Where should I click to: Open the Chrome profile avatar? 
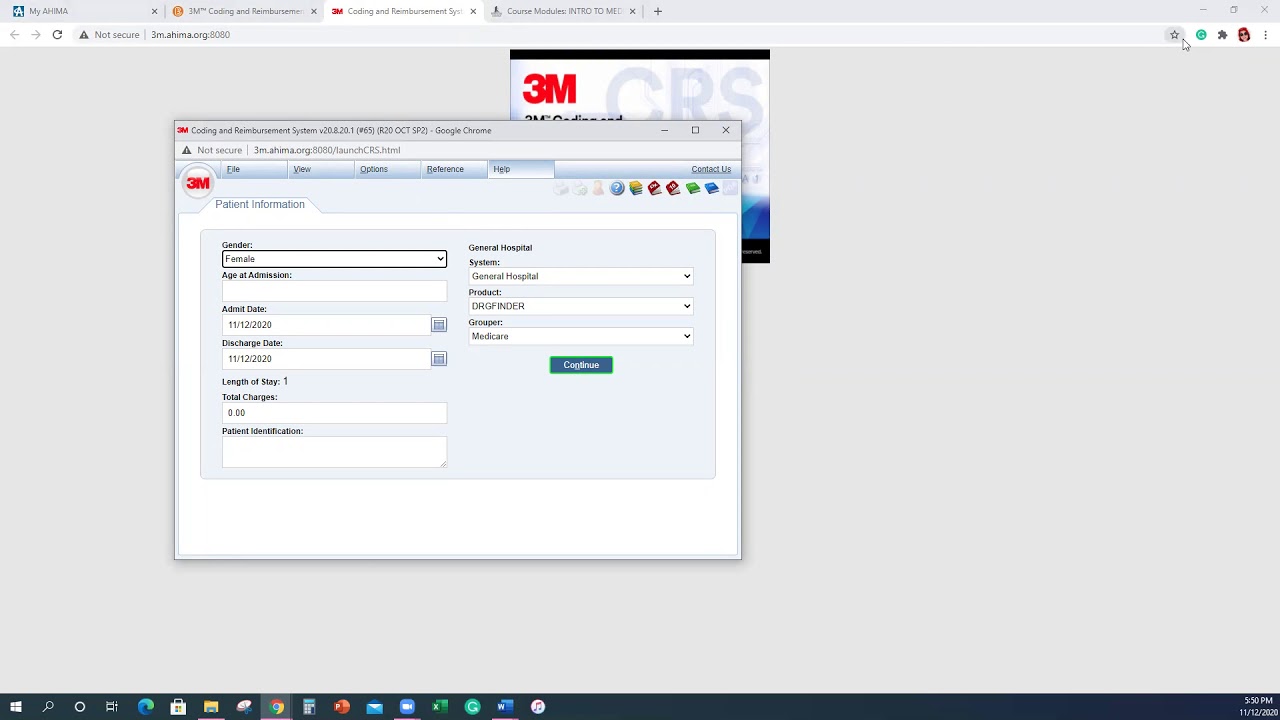[x=1244, y=35]
